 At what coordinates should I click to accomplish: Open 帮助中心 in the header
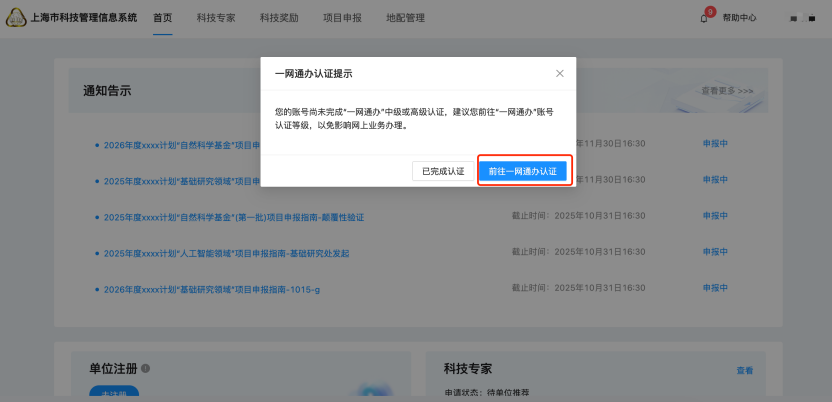[739, 18]
